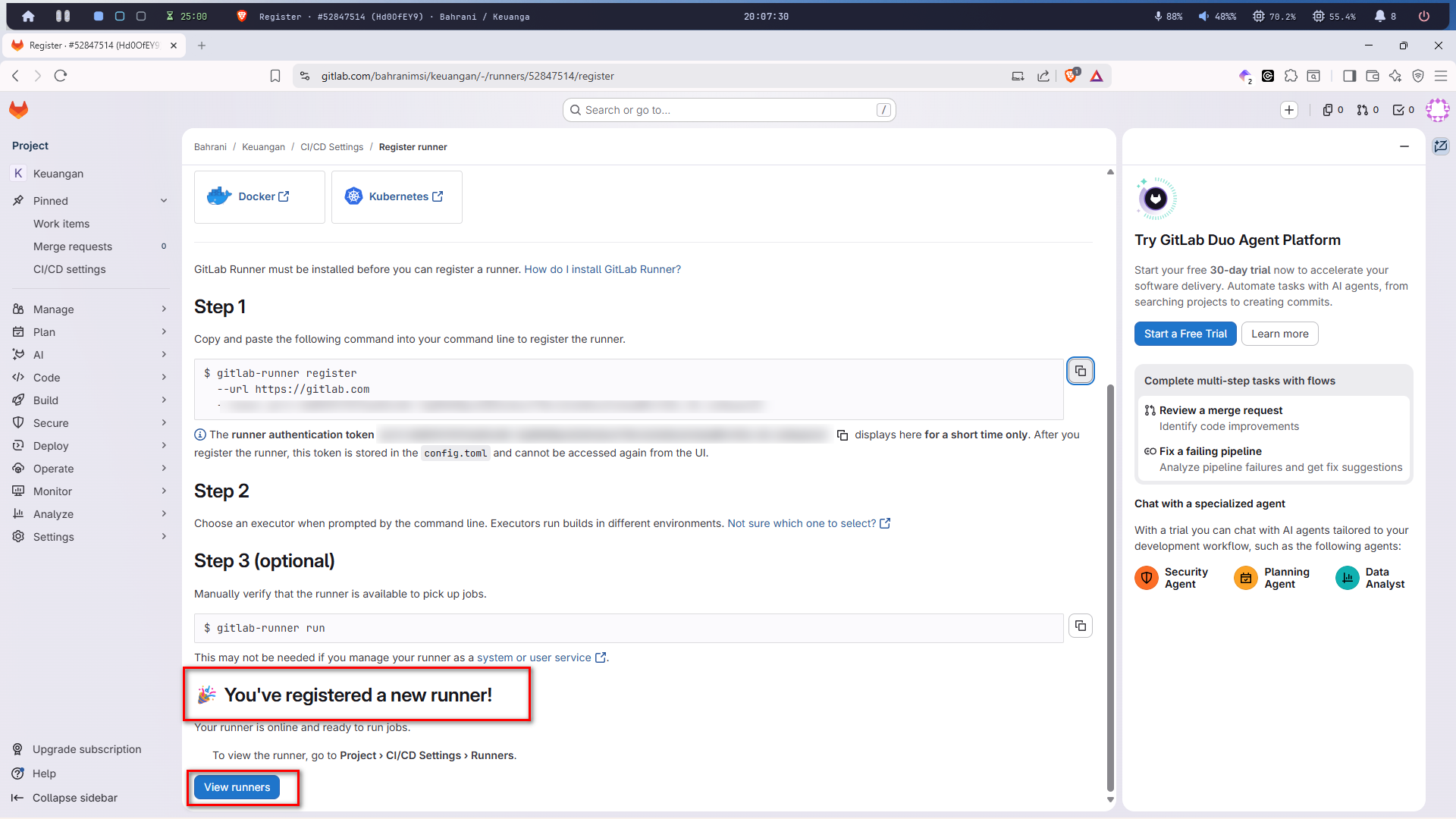Open the user avatar menu

pos(1437,110)
